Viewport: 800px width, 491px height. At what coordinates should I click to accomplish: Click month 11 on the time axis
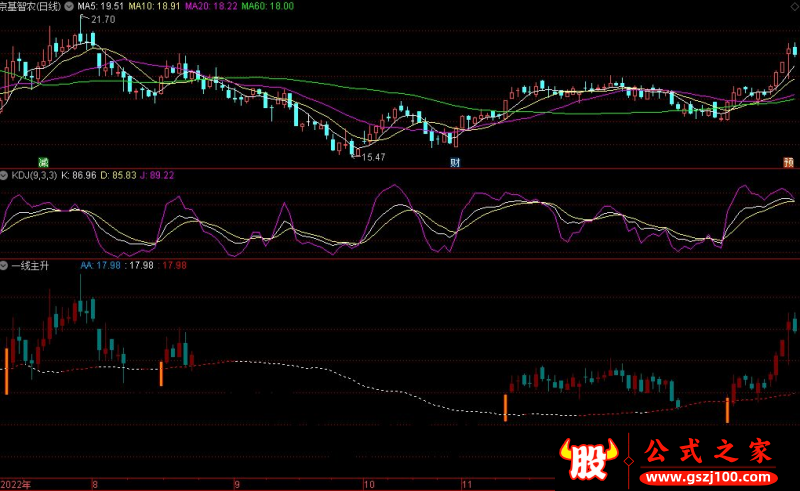coord(466,484)
